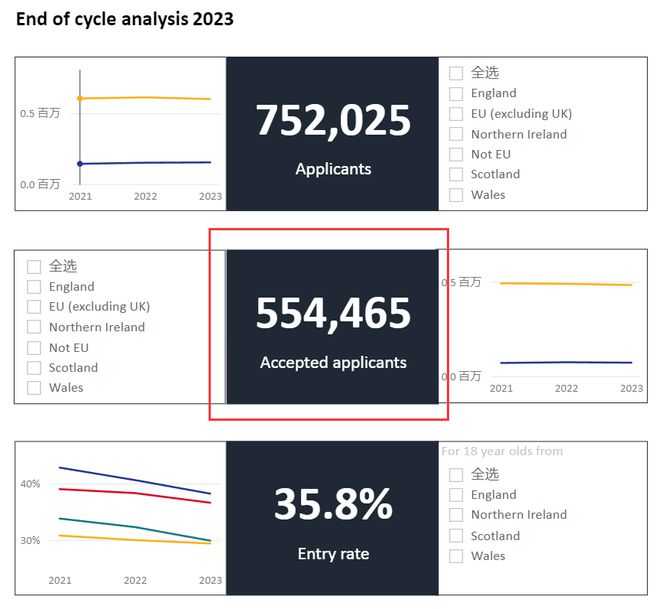Click the 35.8% Entry rate card
This screenshot has height=609, width=660.
coord(333,519)
